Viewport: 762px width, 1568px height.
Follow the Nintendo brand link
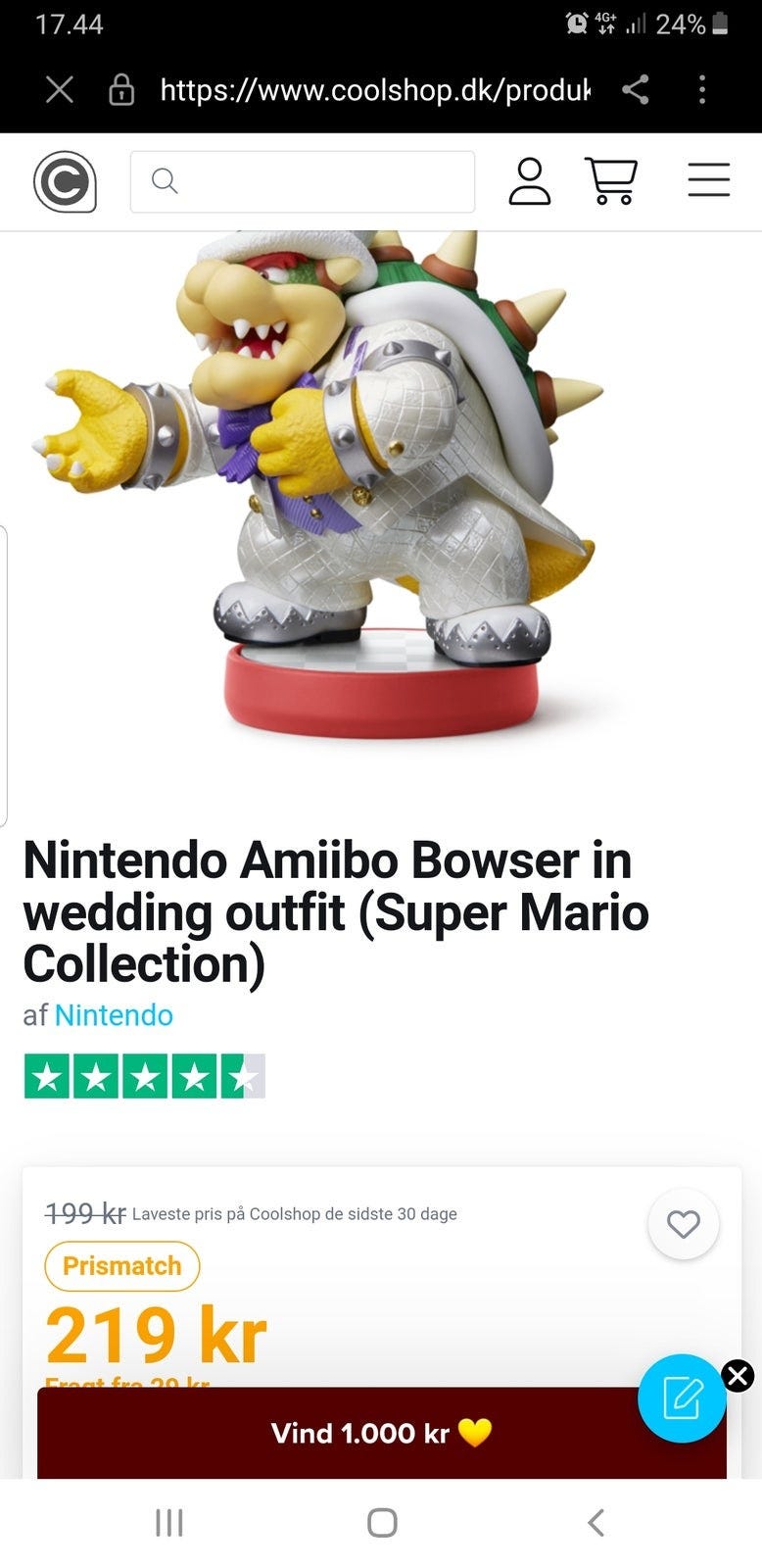[x=114, y=1015]
